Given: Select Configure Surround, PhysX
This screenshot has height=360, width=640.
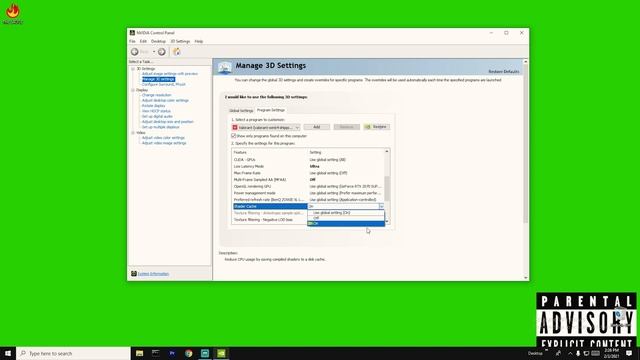Looking at the screenshot, I should coord(163,84).
